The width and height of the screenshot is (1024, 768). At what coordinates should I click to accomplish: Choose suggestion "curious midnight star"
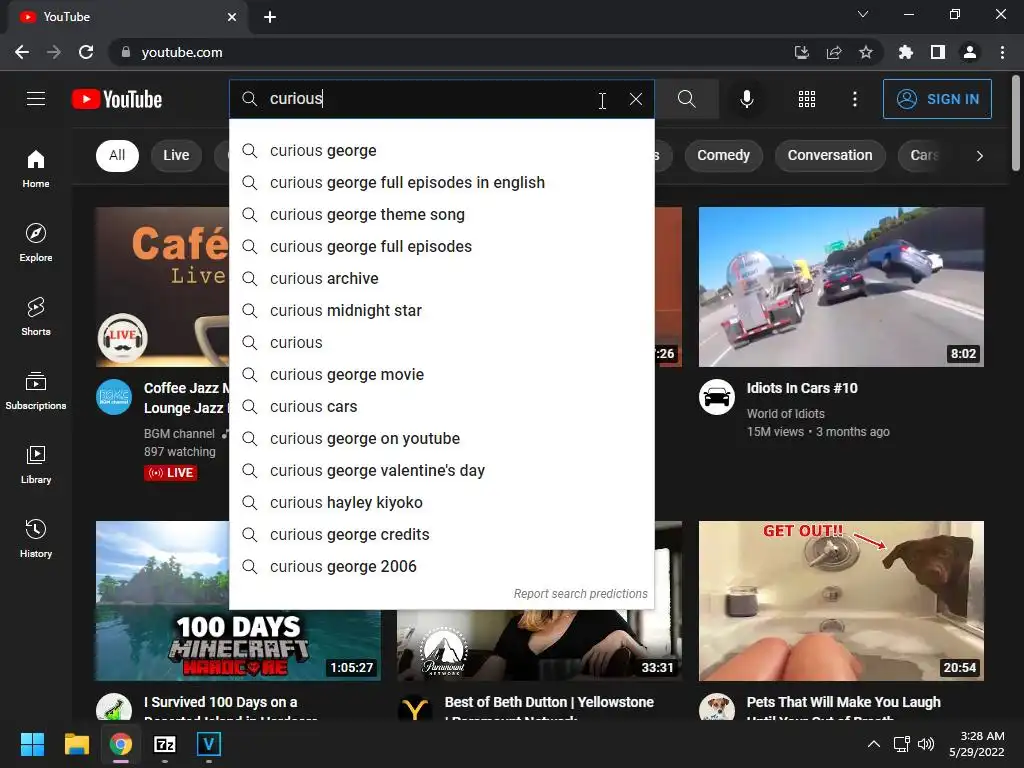442,311
